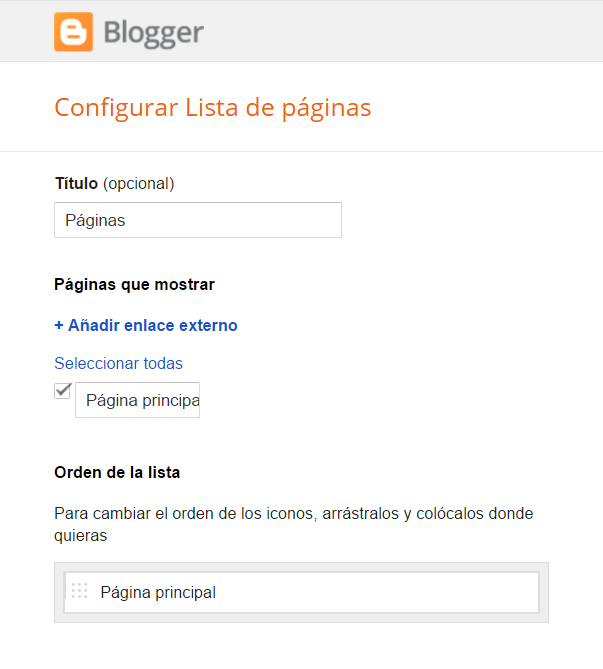Click the Seleccionar todas link

pyautogui.click(x=118, y=364)
